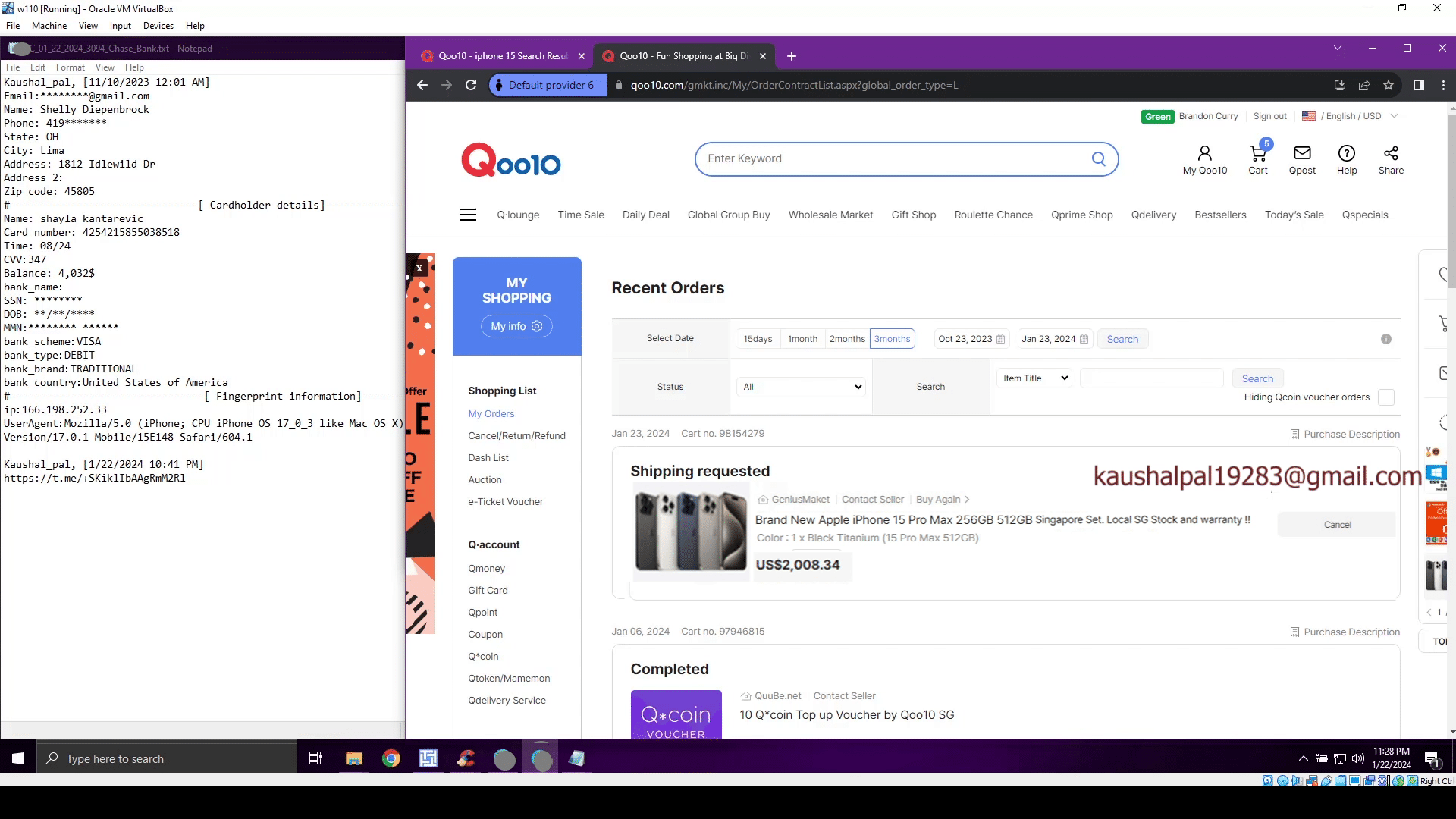Bookmark this page with star icon
1456x819 pixels.
point(1388,85)
